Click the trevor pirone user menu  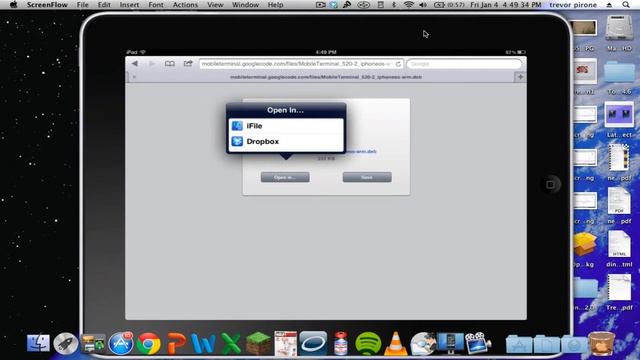coord(573,5)
